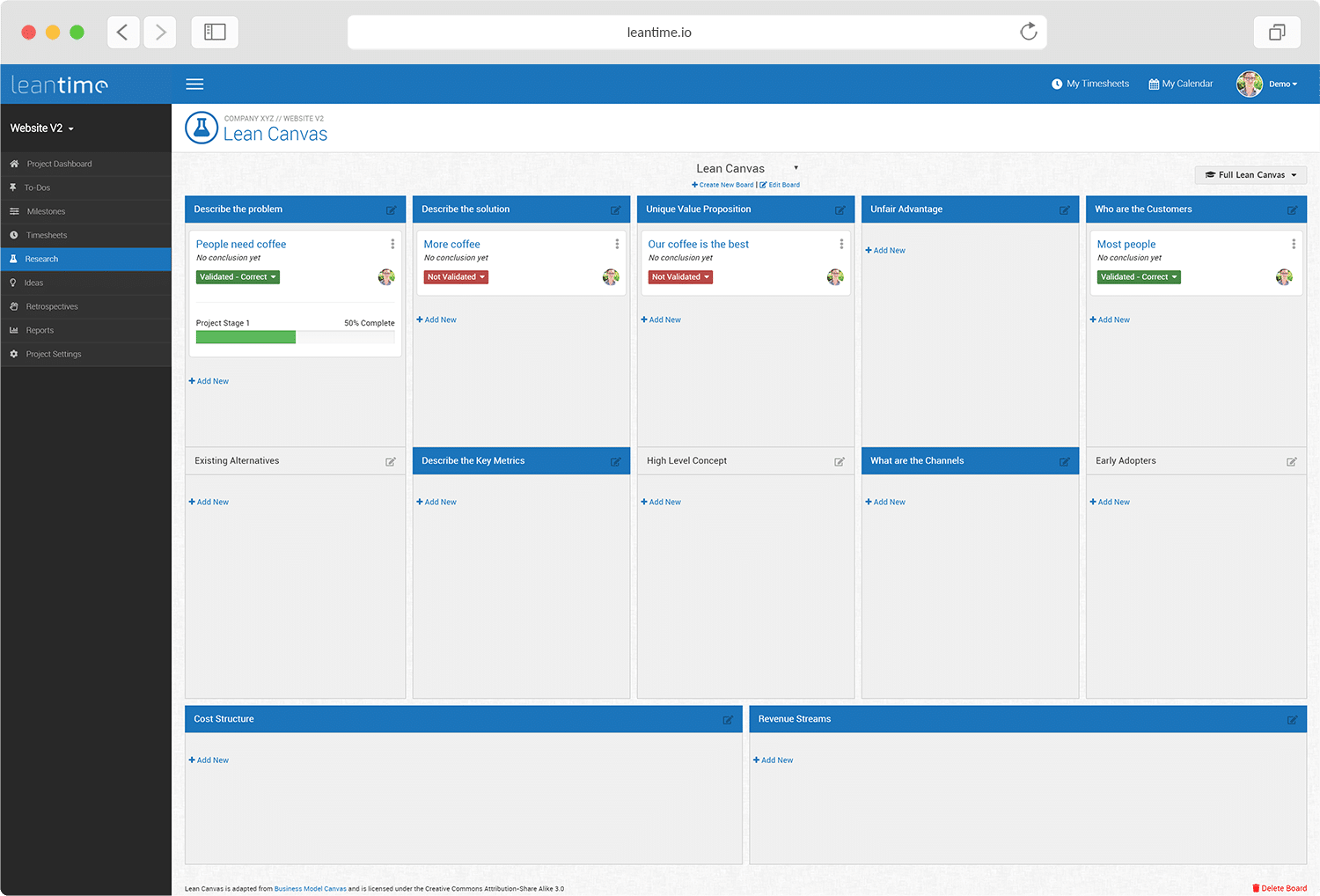Open the Full Lean Canvas view dropdown
Viewport: 1320px width, 896px height.
click(1250, 175)
